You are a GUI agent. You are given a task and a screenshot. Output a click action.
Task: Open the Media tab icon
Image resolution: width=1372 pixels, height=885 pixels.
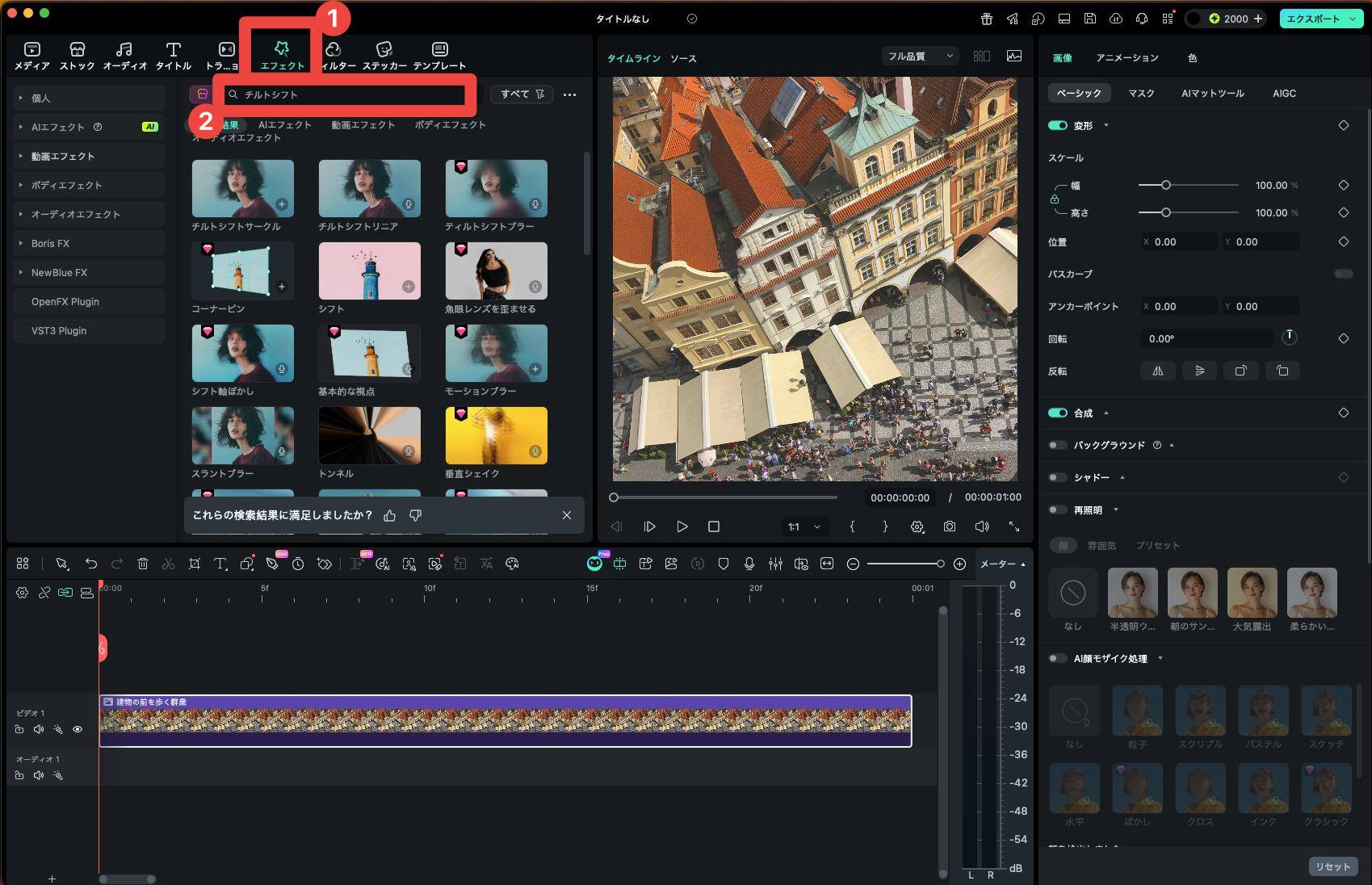point(31,56)
